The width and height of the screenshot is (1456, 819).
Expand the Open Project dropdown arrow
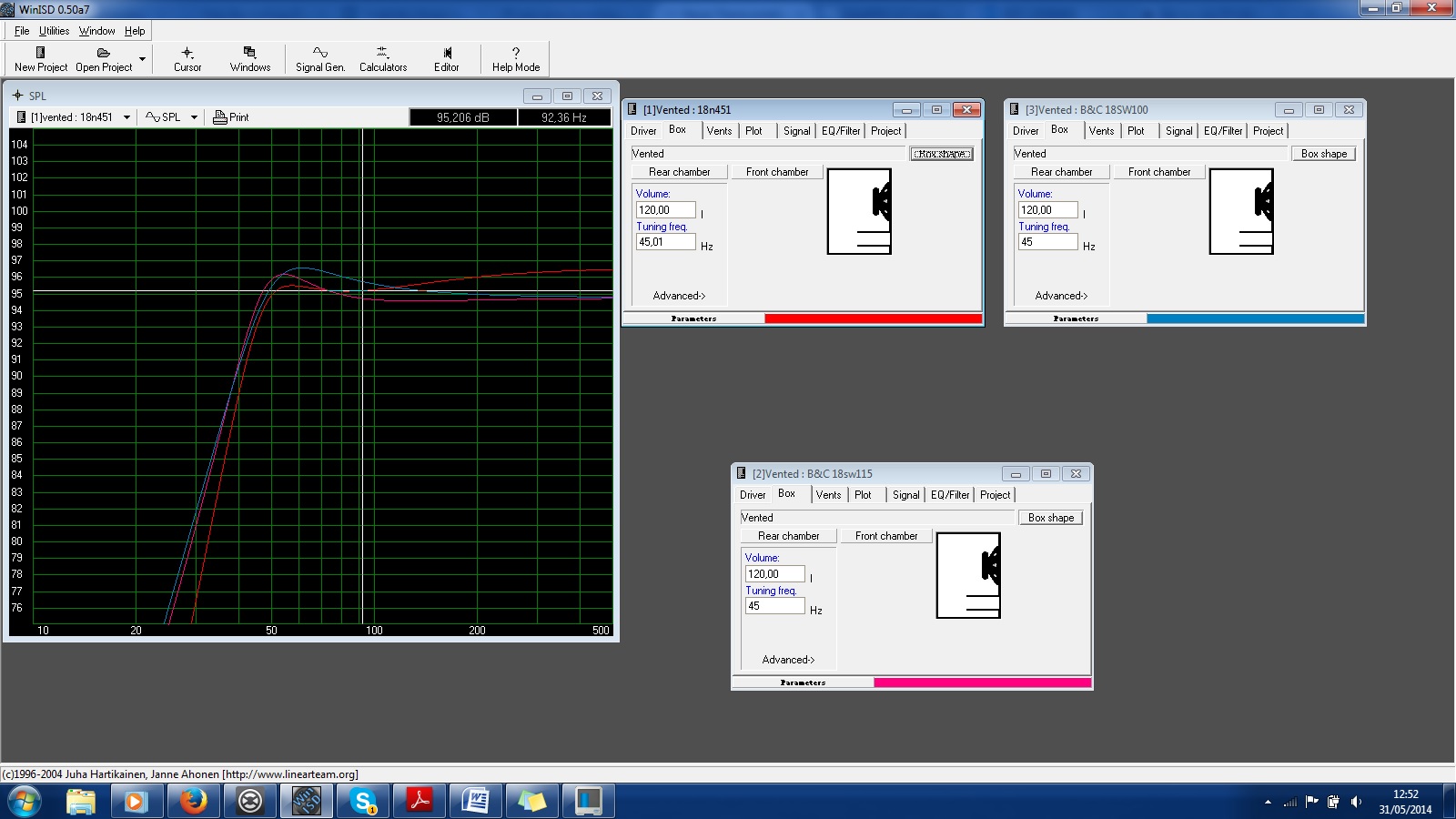(x=142, y=59)
